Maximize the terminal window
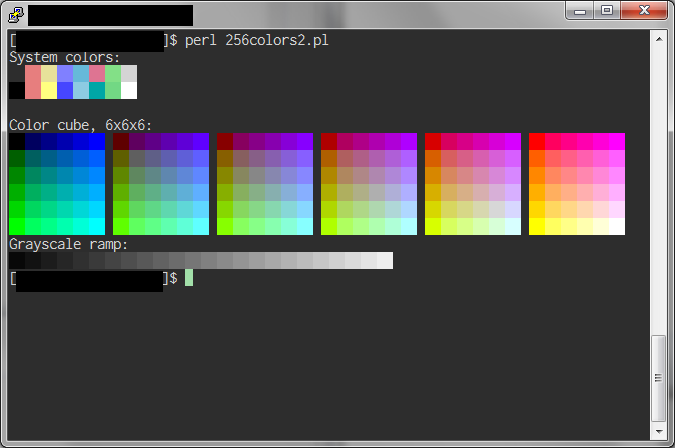Viewport: 675px width, 448px height. (607, 11)
